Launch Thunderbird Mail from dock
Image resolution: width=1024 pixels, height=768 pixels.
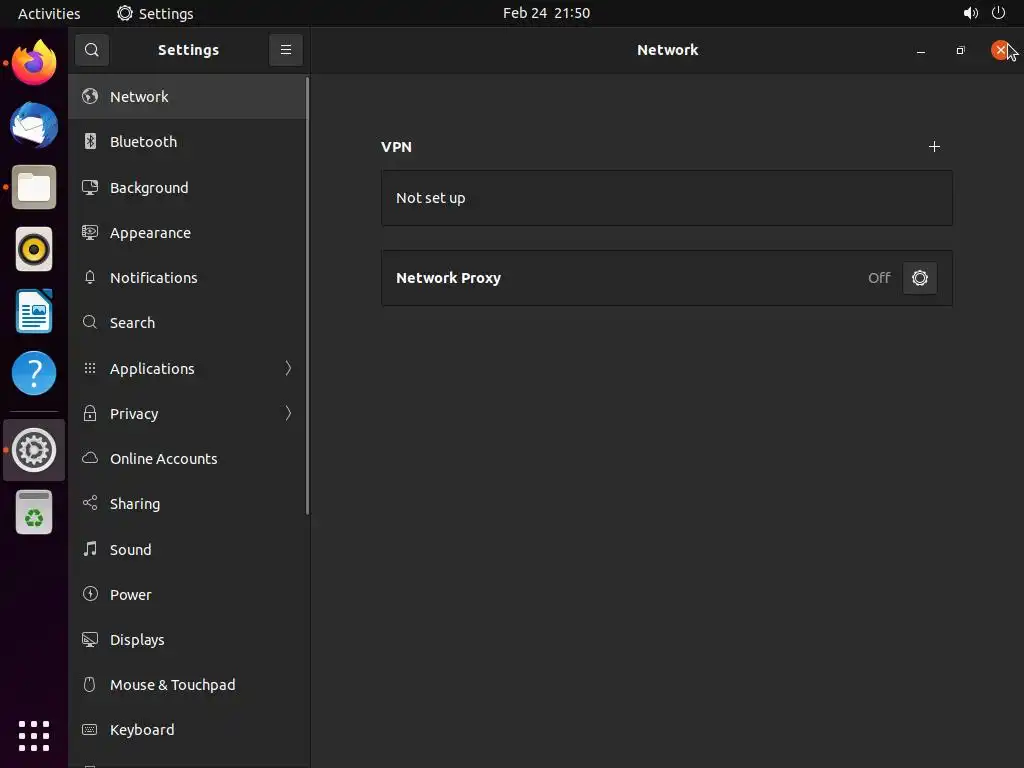[34, 126]
